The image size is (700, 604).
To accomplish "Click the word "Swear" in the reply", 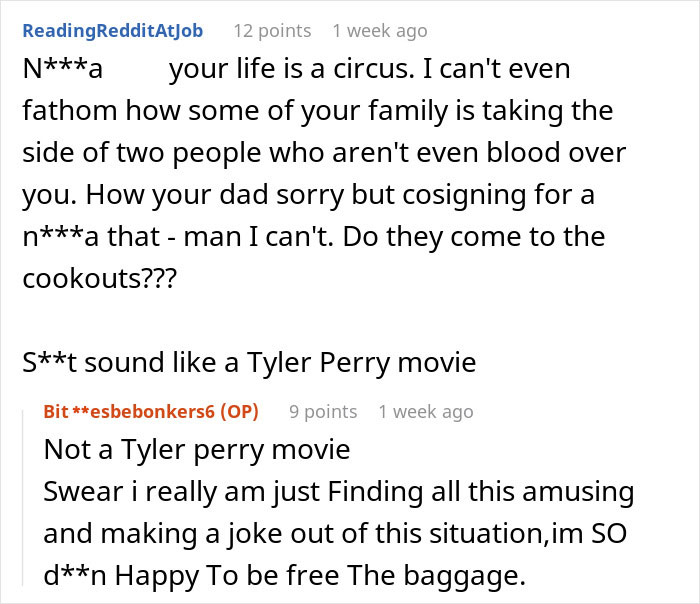I will (79, 492).
